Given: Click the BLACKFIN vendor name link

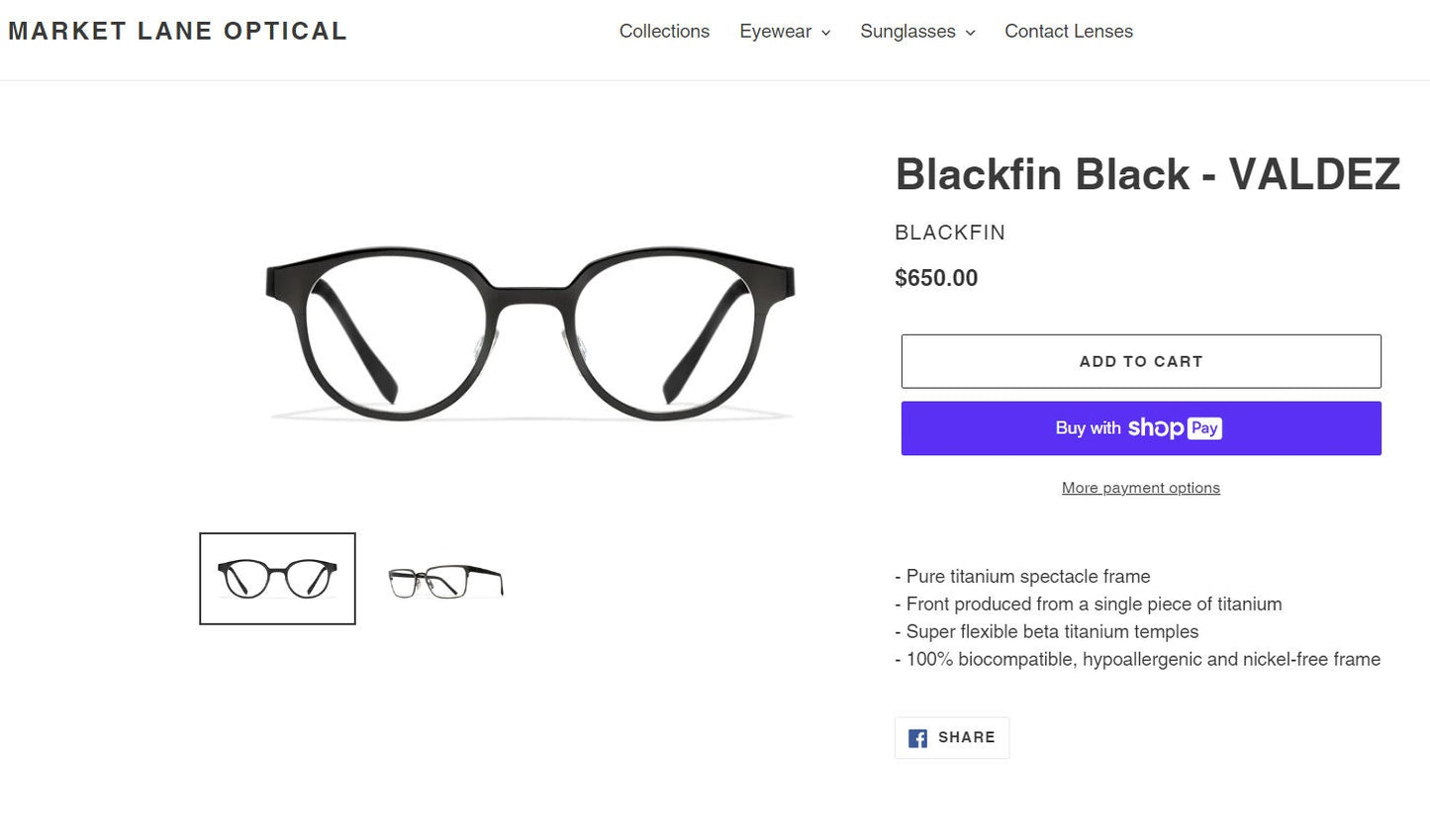Looking at the screenshot, I should 950,233.
